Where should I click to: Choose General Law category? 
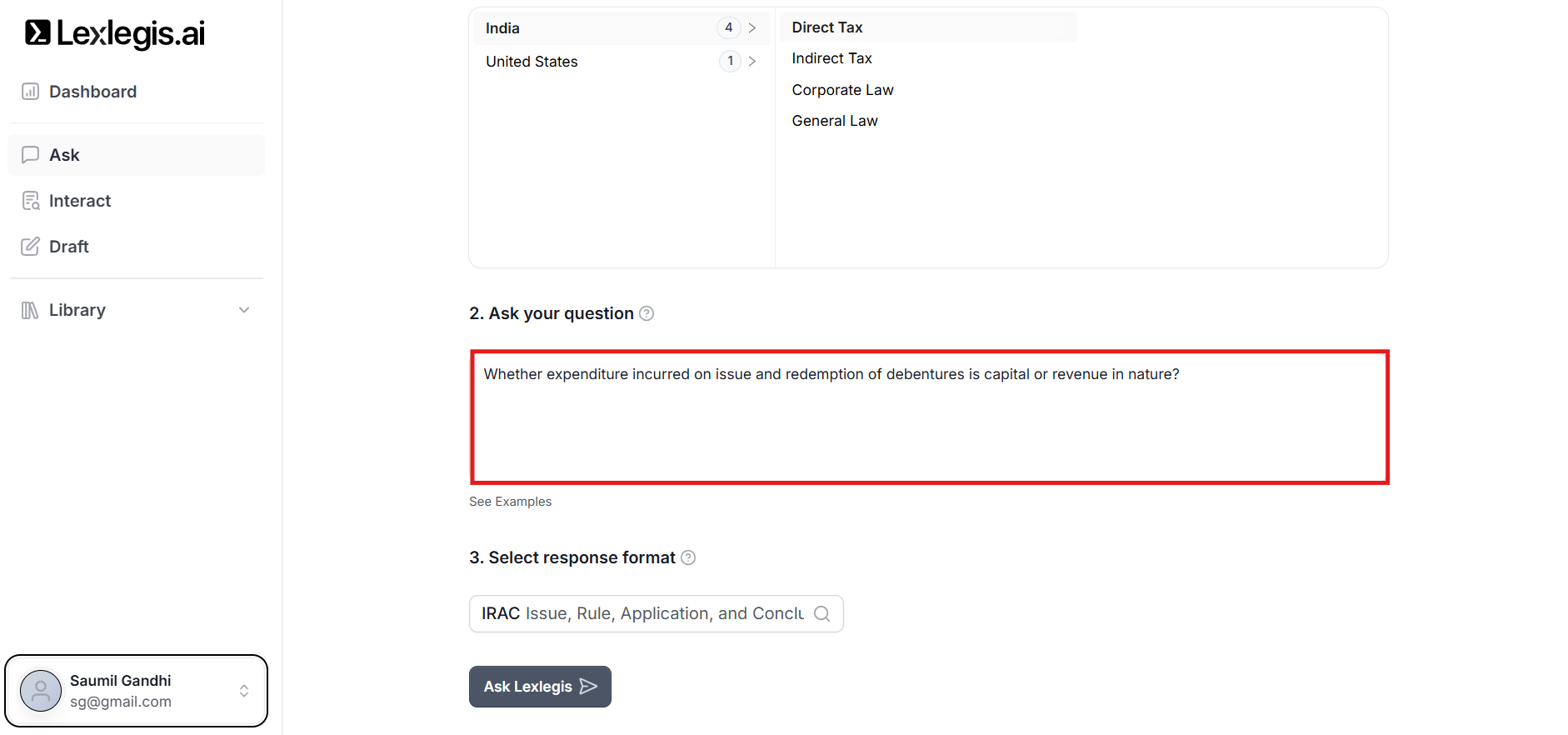click(835, 121)
